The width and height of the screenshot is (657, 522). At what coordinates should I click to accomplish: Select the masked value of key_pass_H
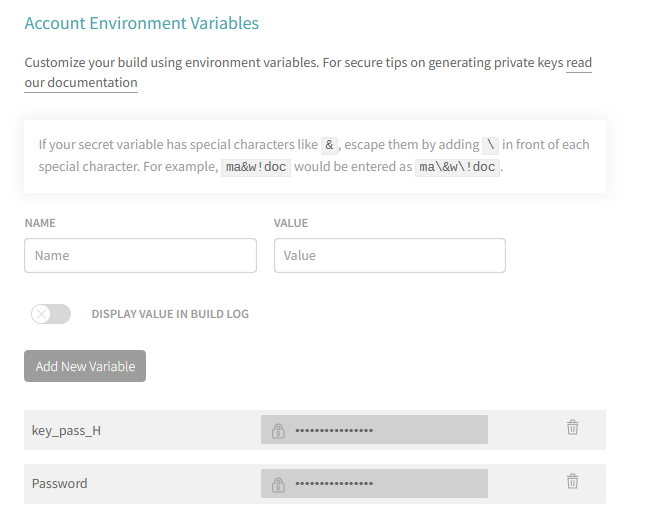[334, 431]
